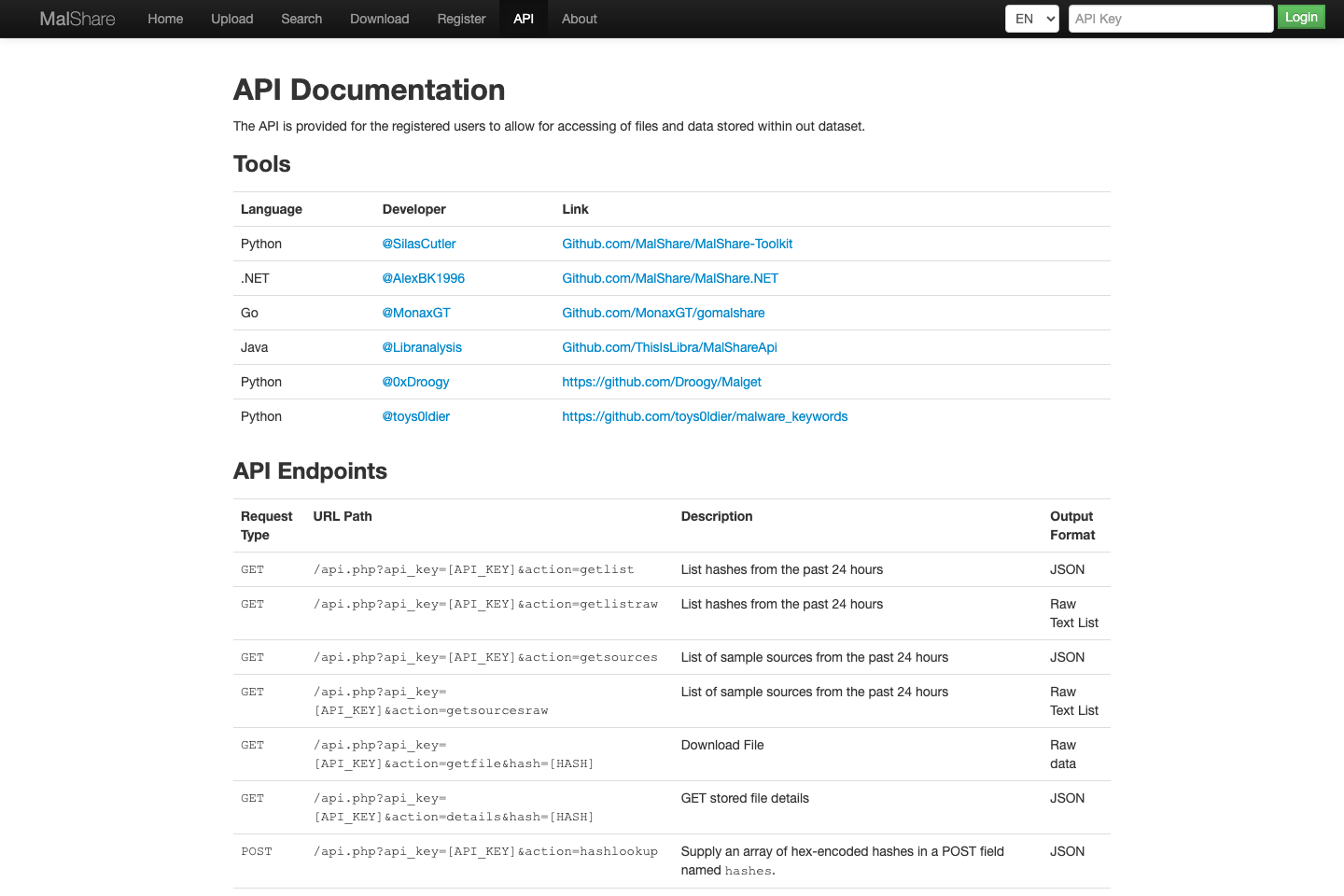The image size is (1344, 896).
Task: Open the Malget GitHub repository link
Action: [x=661, y=381]
